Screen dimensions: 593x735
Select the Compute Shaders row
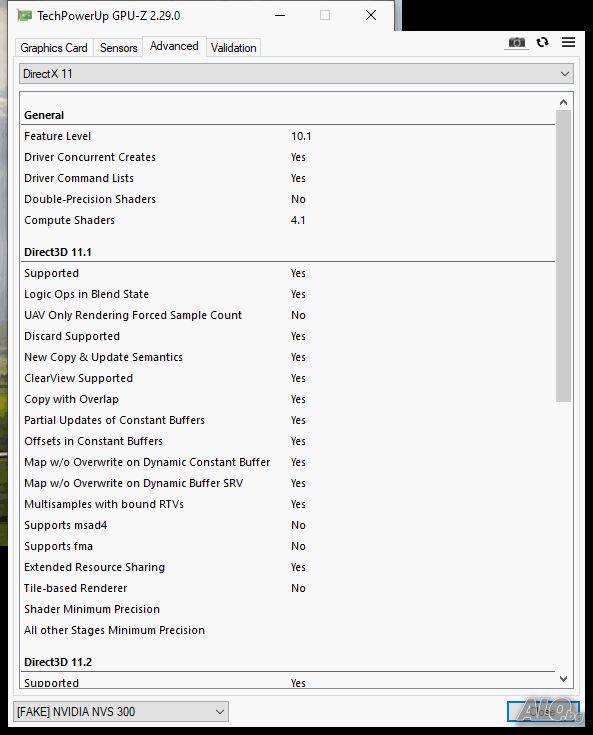coord(288,220)
